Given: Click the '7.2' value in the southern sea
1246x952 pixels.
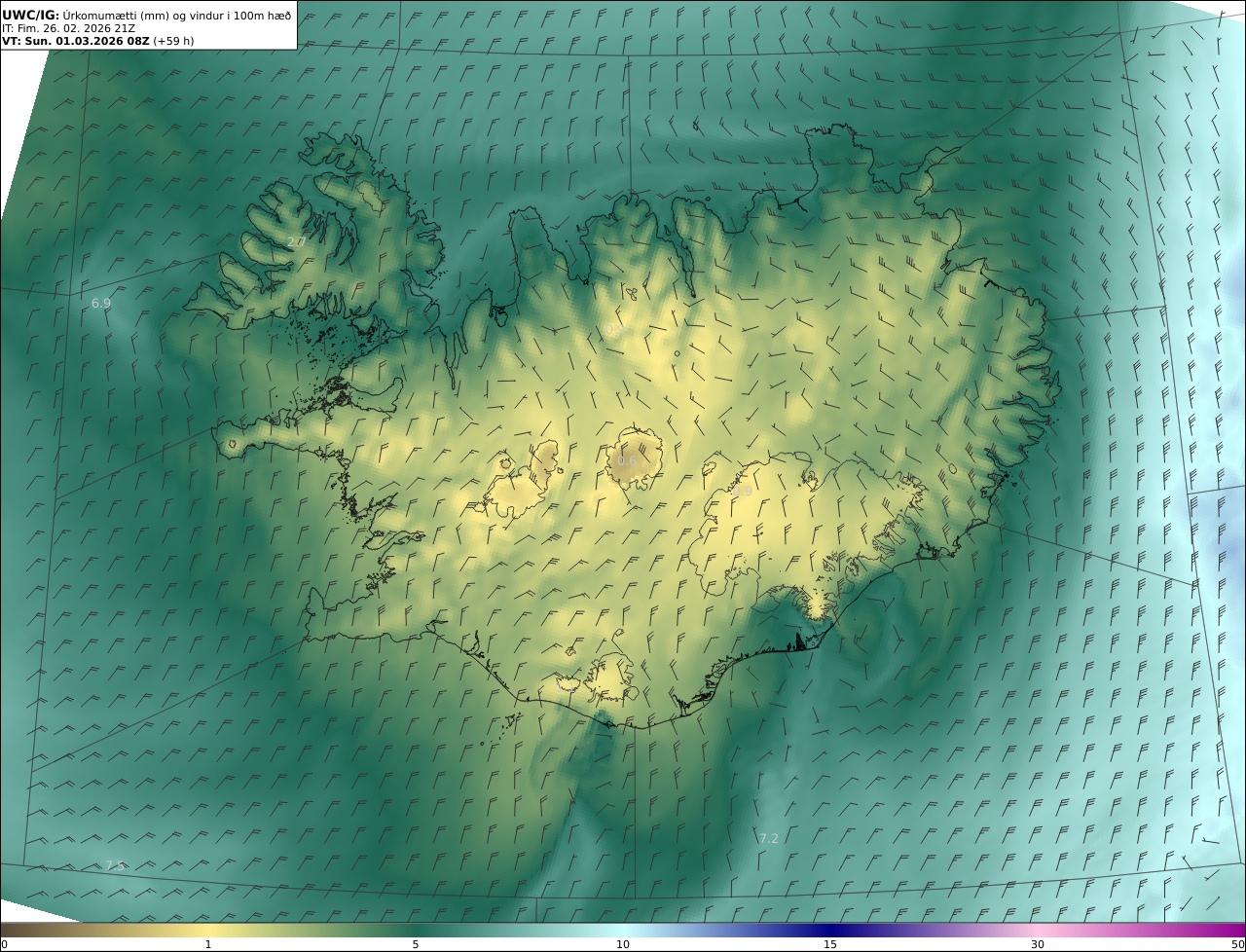Looking at the screenshot, I should [769, 838].
